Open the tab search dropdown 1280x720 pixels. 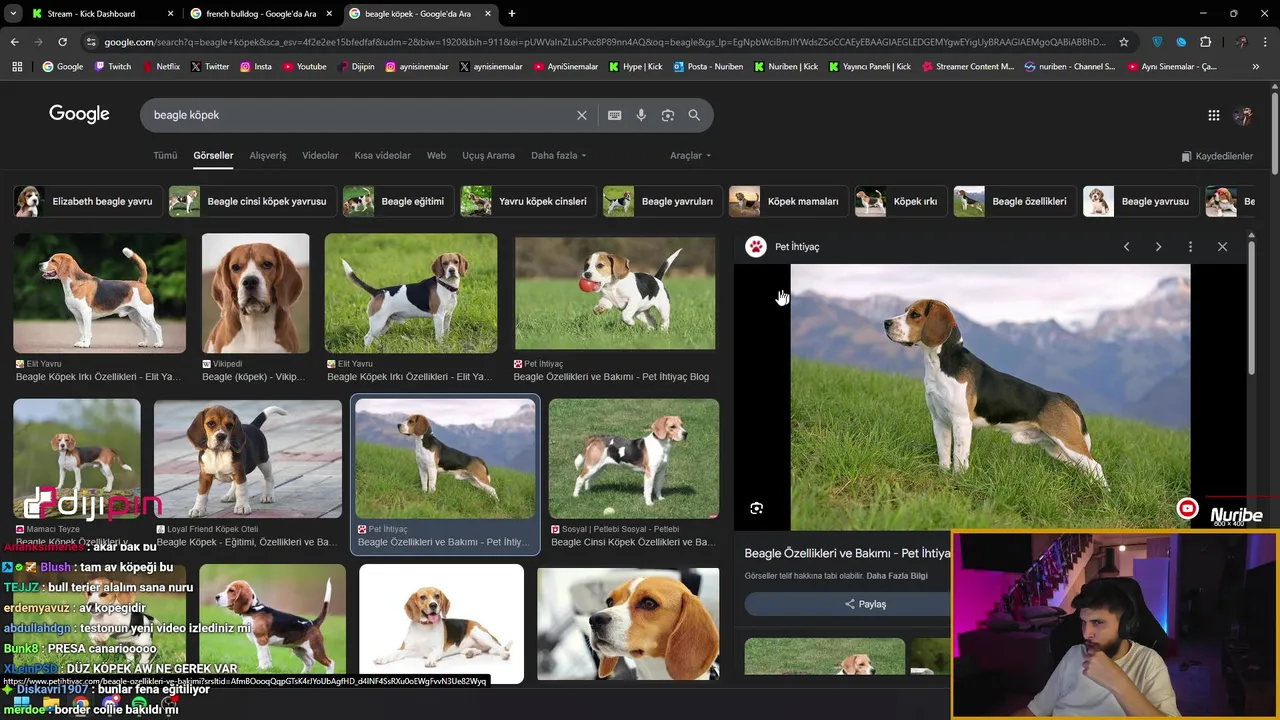tap(13, 14)
